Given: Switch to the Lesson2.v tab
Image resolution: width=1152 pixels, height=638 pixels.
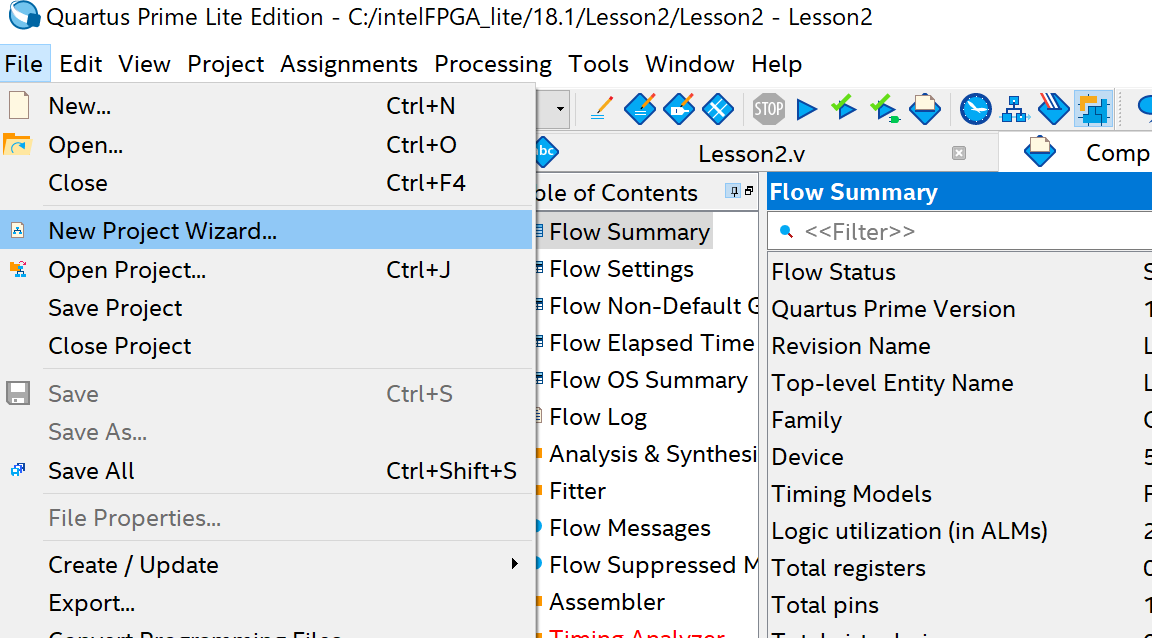Looking at the screenshot, I should 751,153.
